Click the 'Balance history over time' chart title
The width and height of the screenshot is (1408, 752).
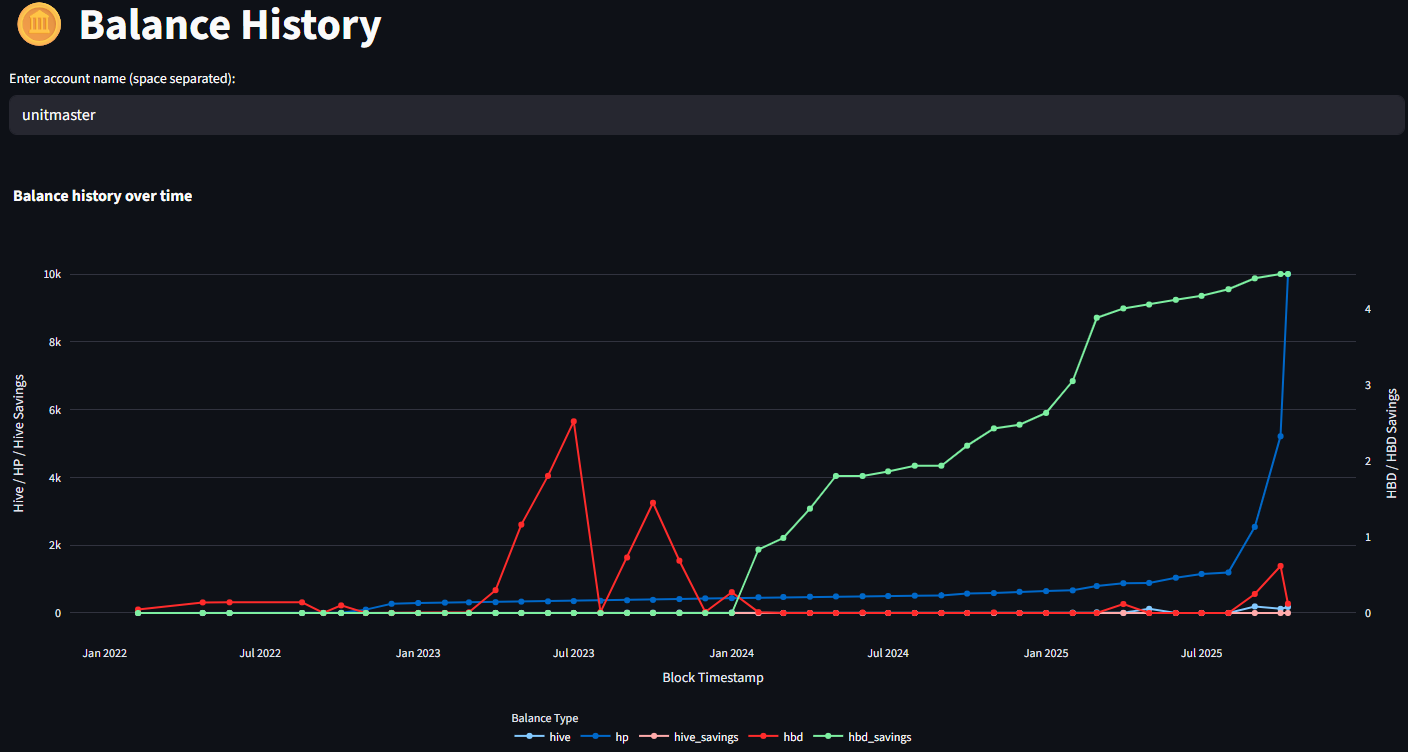point(102,196)
